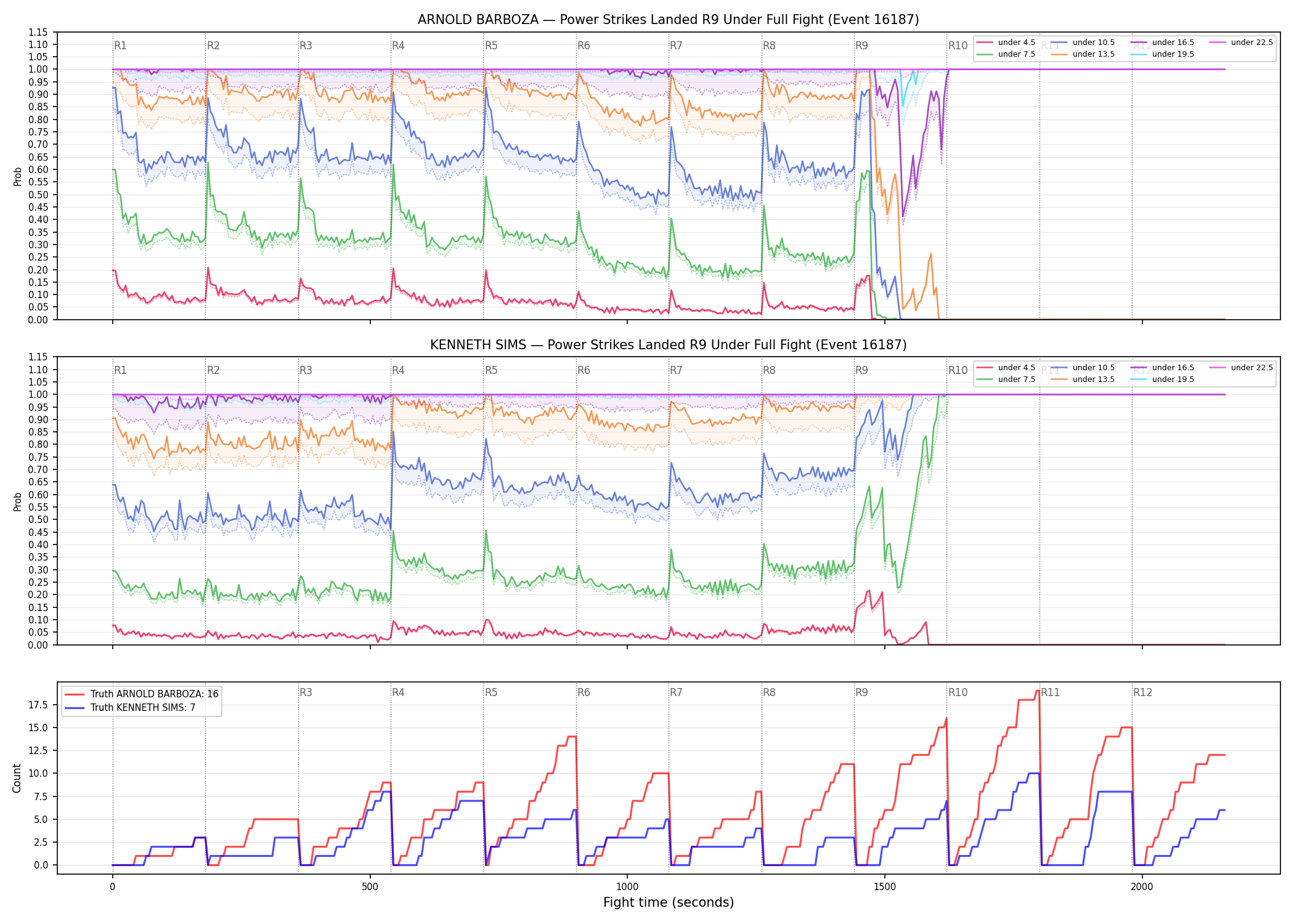Click the R9 round marker in Barboza chart
Viewport: 1294px width, 924px height.
click(861, 46)
